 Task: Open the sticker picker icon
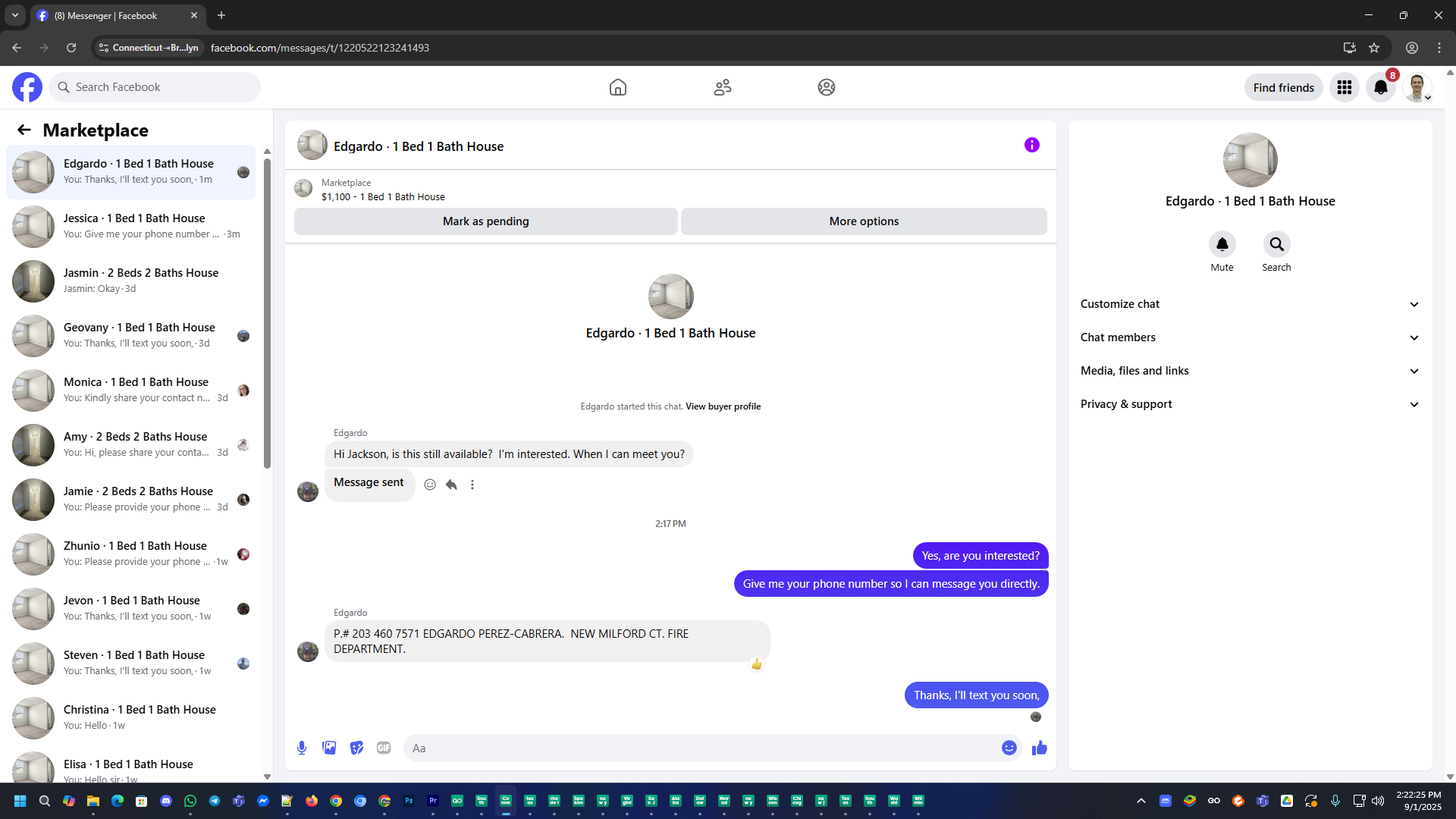pyautogui.click(x=356, y=748)
